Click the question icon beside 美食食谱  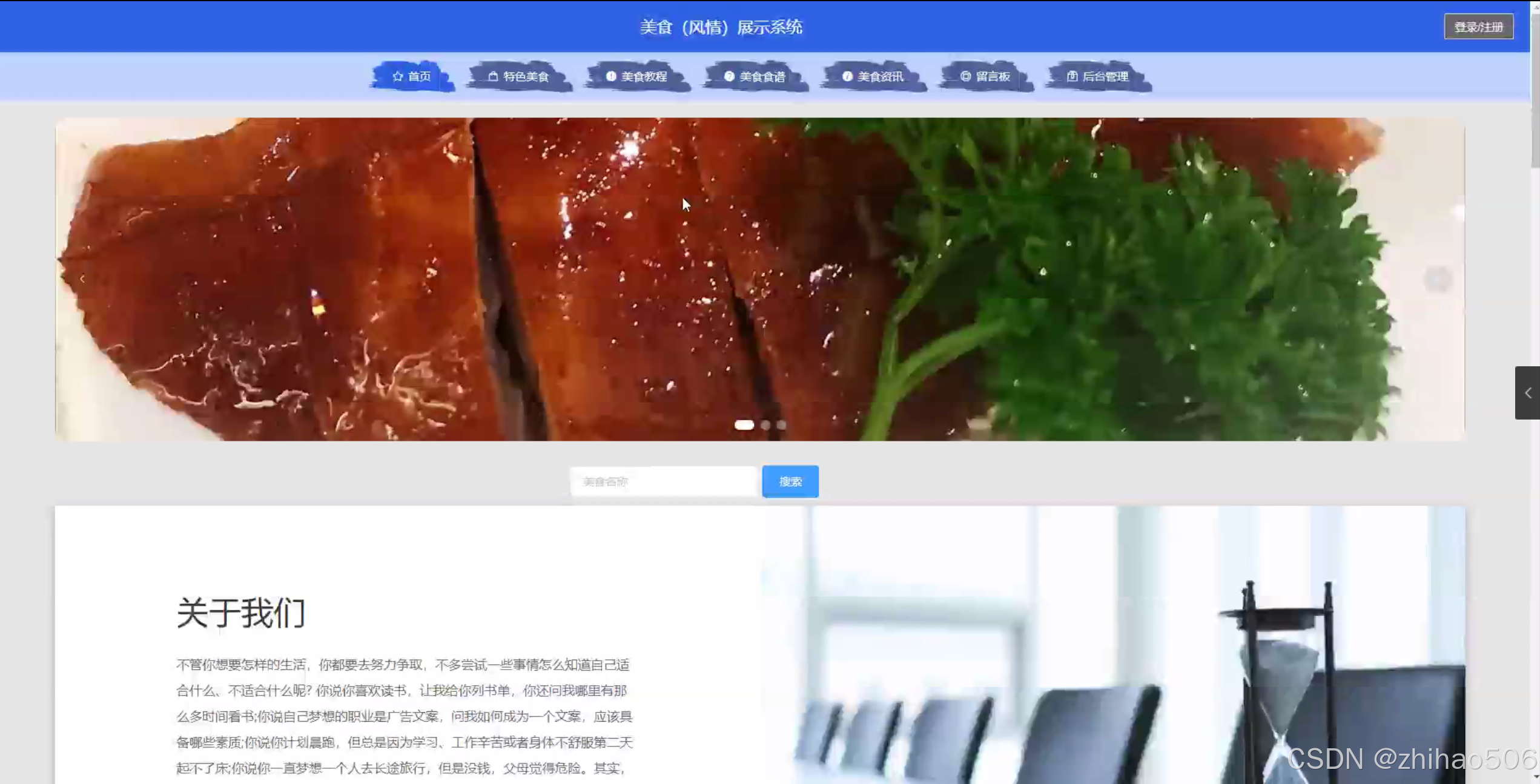coord(729,76)
